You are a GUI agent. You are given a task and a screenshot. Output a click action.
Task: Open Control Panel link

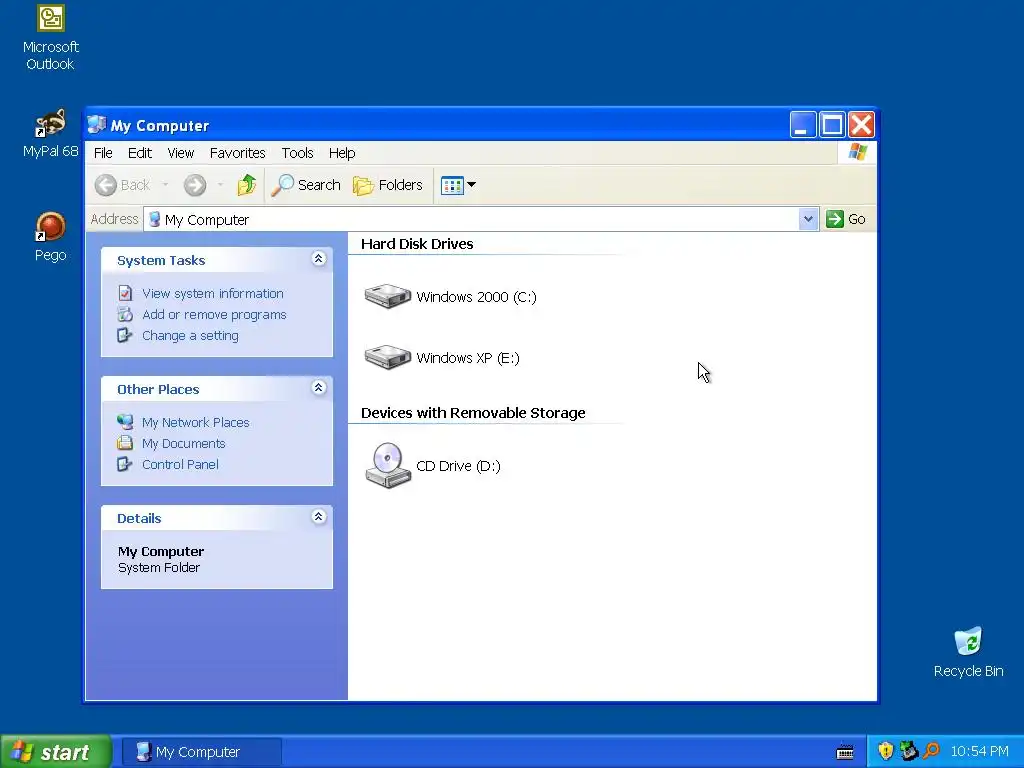click(x=180, y=464)
